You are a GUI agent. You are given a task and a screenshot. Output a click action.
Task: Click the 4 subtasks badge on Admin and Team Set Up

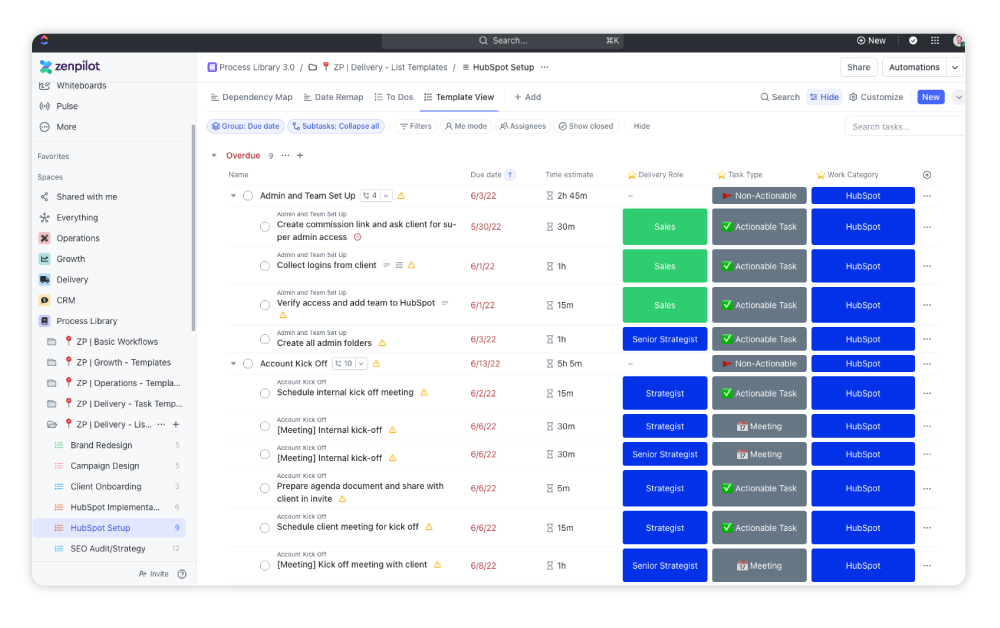pos(370,196)
